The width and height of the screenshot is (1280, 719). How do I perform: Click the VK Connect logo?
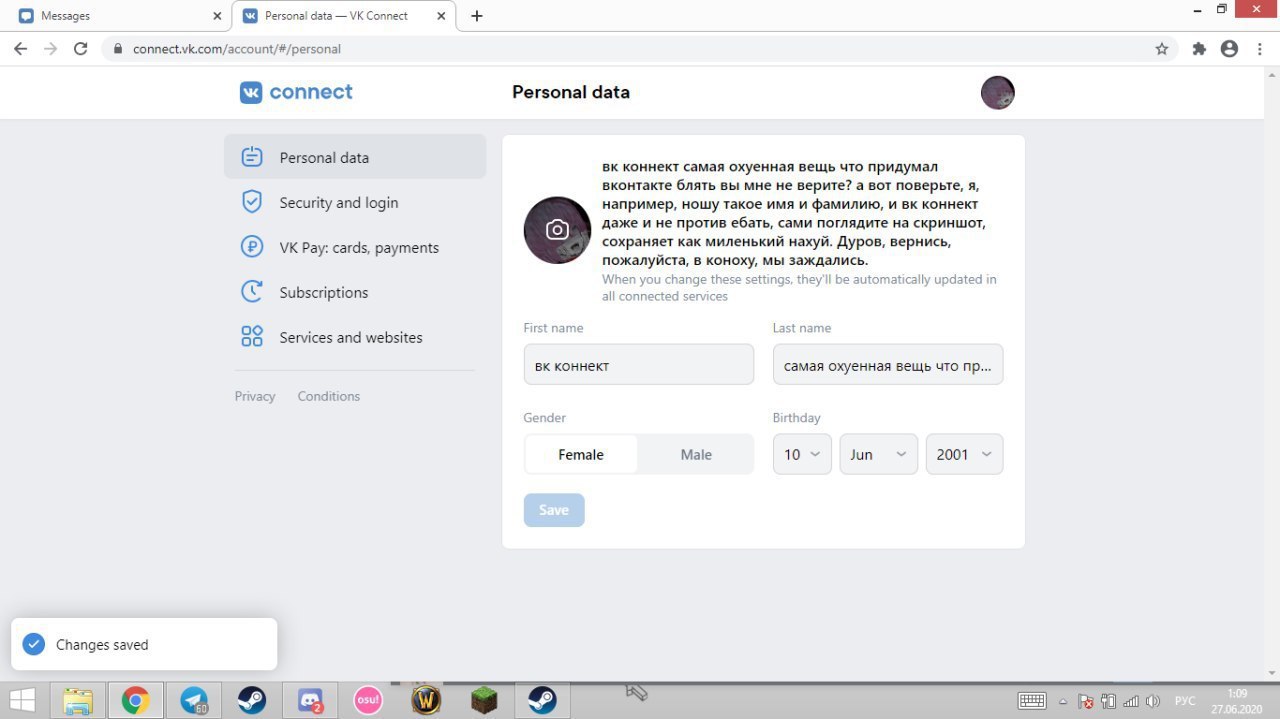(296, 92)
